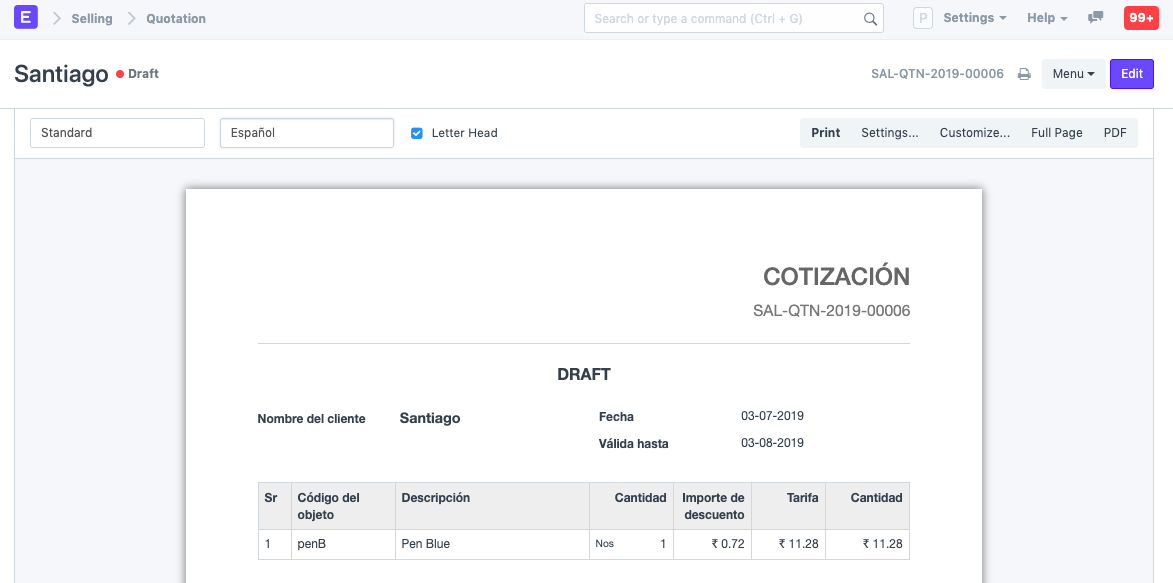Expand the Help dropdown menu
The width and height of the screenshot is (1173, 583).
(x=1047, y=18)
